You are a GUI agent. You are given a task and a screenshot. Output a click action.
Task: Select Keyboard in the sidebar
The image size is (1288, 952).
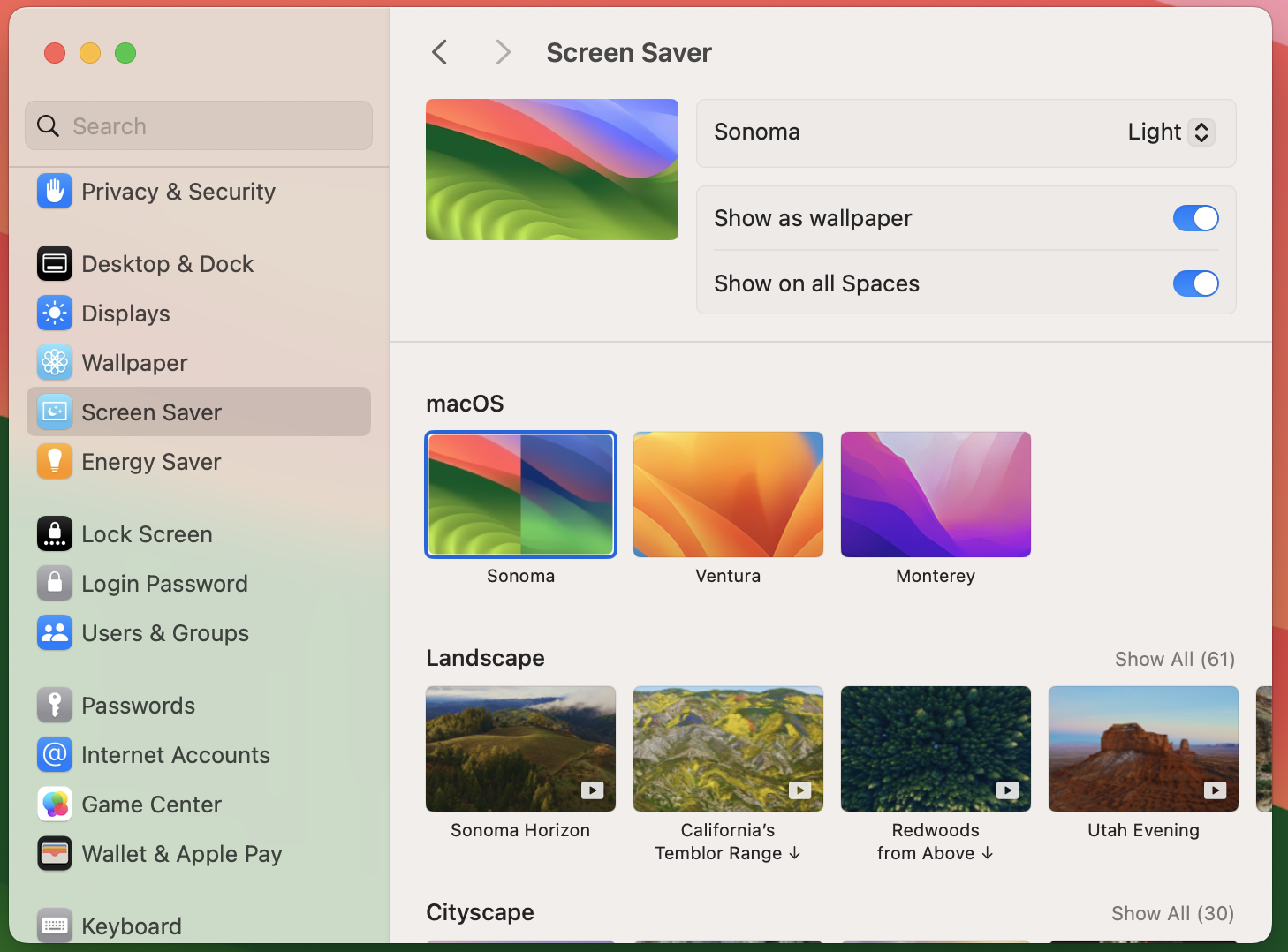[x=199, y=926]
